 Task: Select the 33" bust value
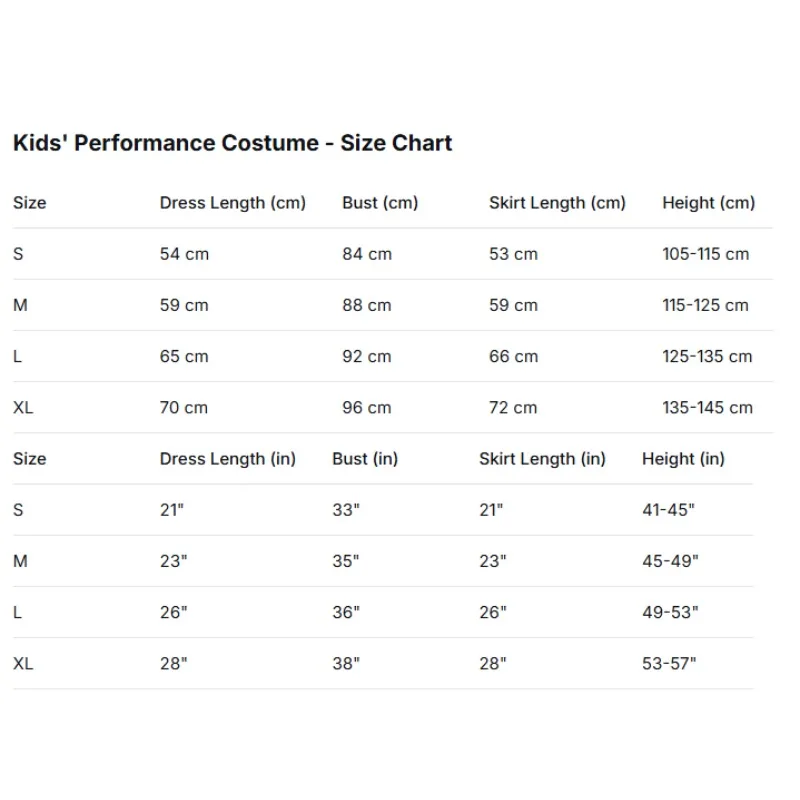pyautogui.click(x=346, y=510)
